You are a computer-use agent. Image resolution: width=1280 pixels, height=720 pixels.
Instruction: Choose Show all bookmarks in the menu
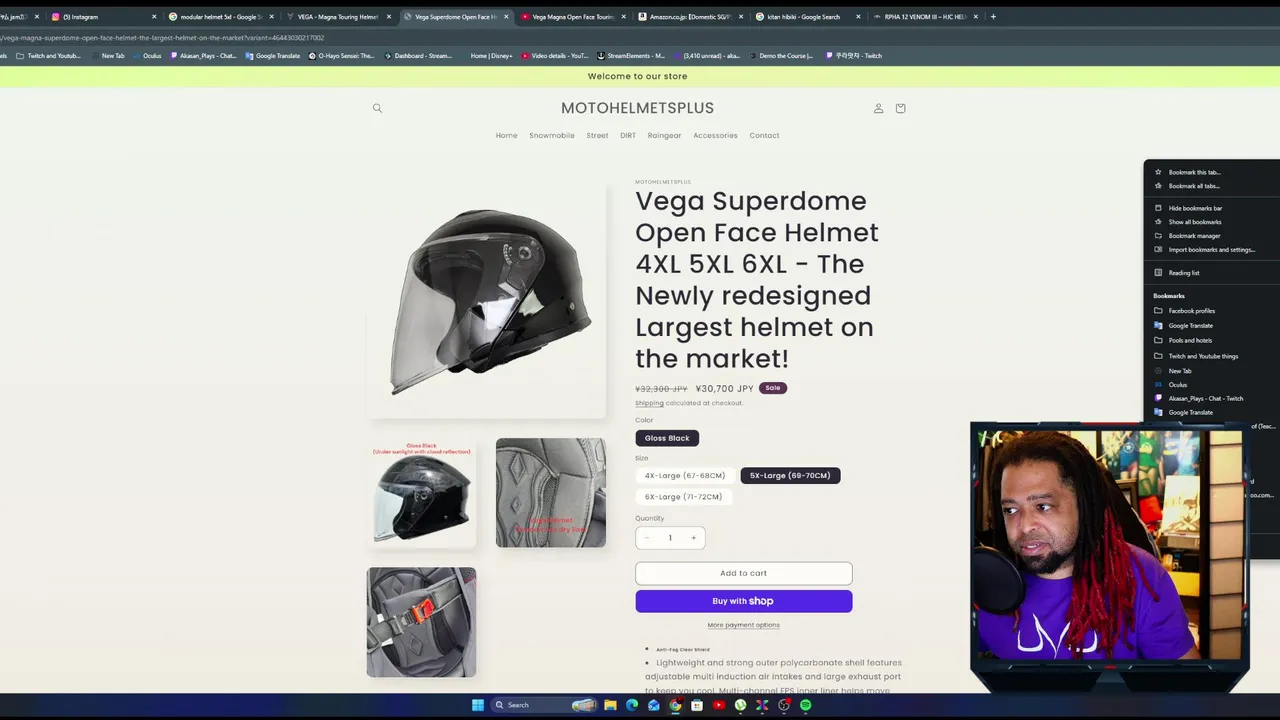1195,222
